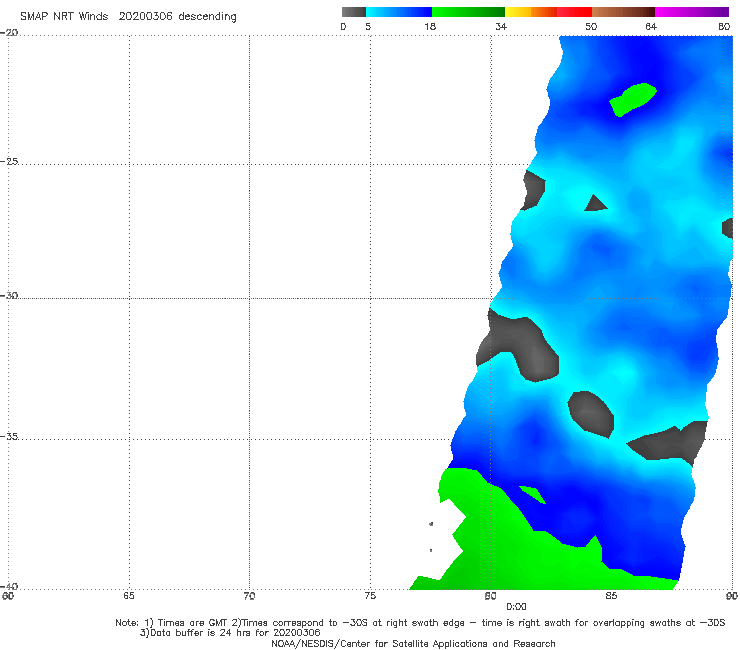The height and width of the screenshot is (650, 740).
Task: Click the small green wind patch near the swath top
Action: (632, 99)
